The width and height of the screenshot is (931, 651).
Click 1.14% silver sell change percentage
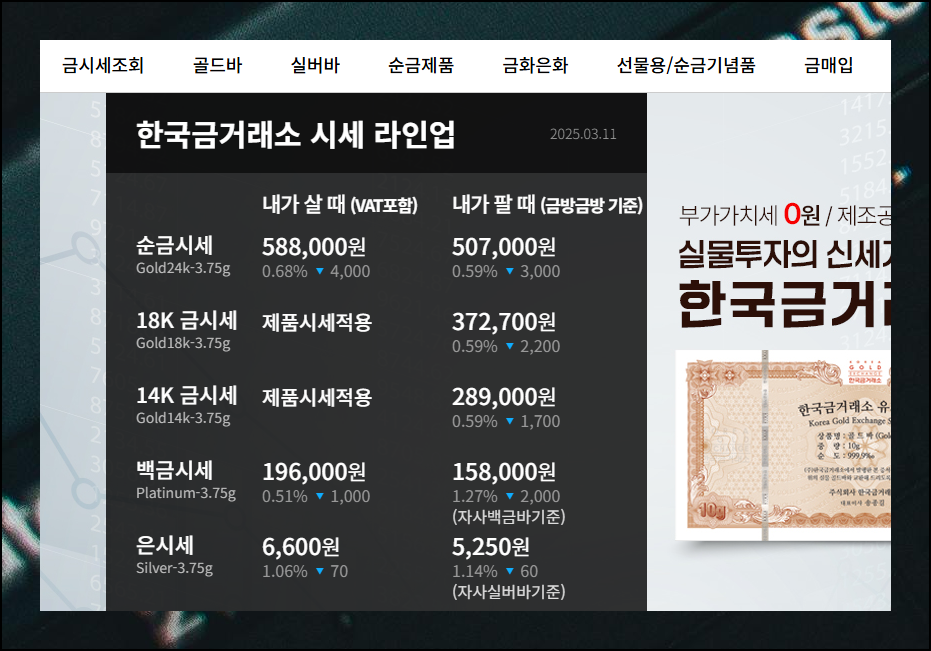475,571
